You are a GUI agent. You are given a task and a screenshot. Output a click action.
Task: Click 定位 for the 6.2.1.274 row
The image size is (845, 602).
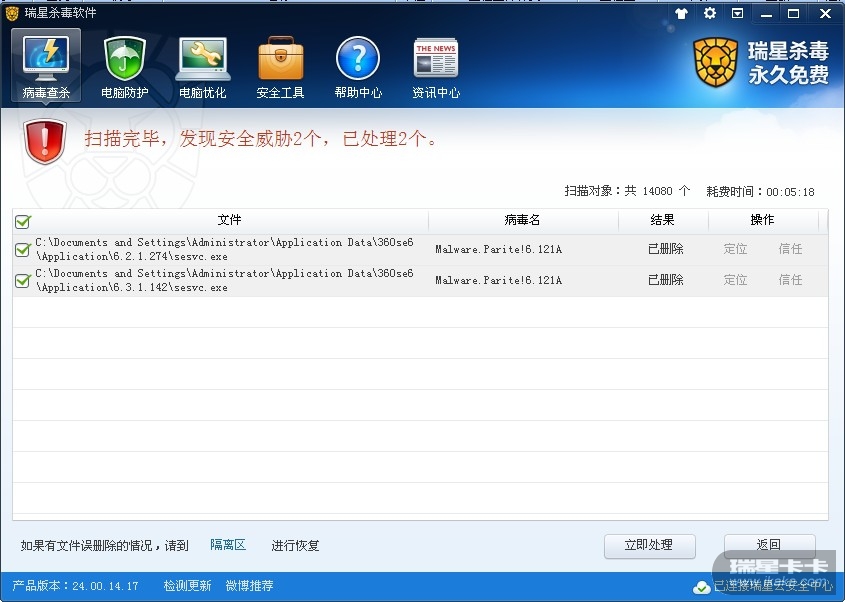click(735, 249)
